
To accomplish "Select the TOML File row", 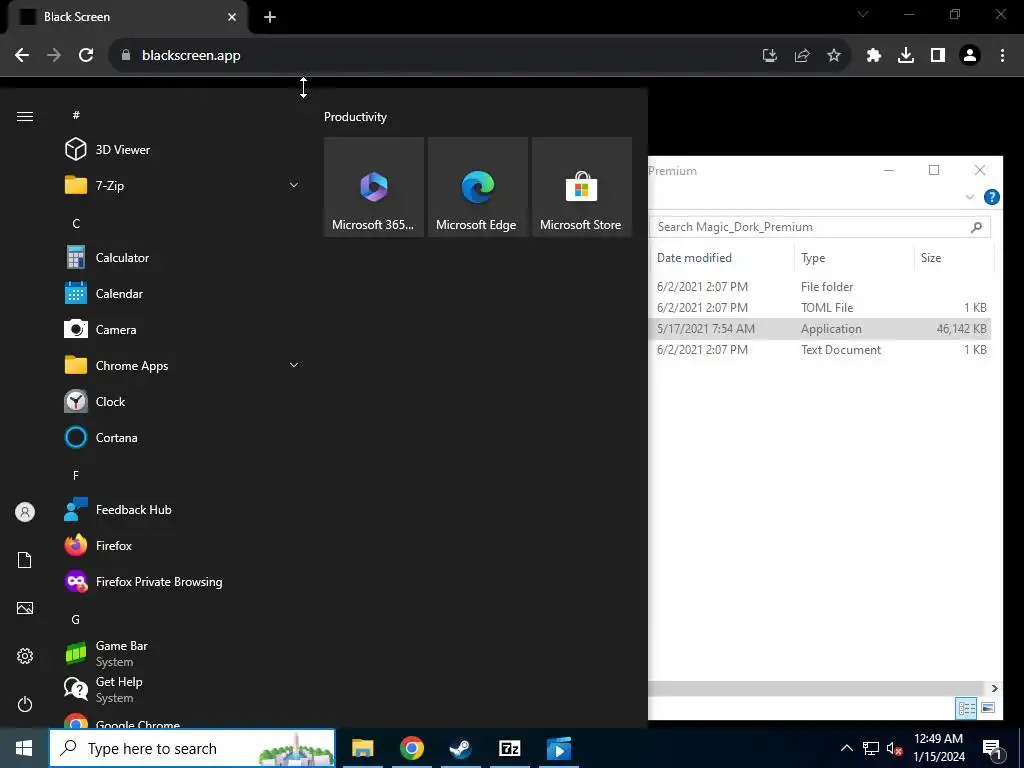I will pos(820,307).
